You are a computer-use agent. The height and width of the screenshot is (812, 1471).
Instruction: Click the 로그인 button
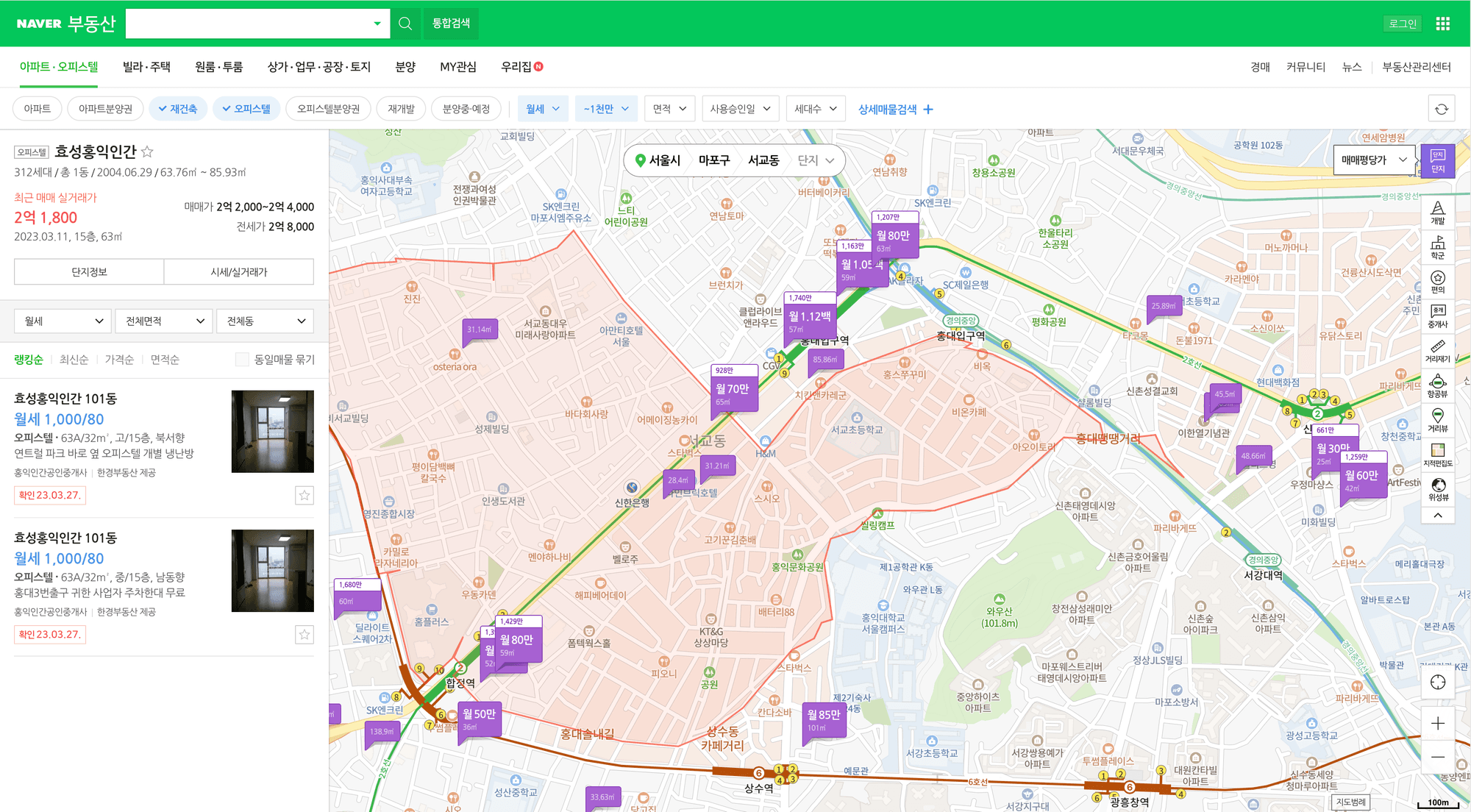pyautogui.click(x=1403, y=24)
